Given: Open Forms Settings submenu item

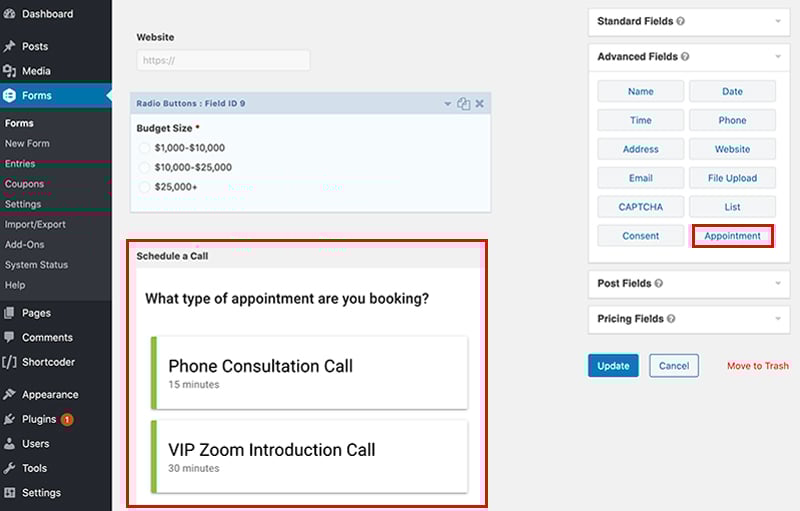Looking at the screenshot, I should 23,204.
